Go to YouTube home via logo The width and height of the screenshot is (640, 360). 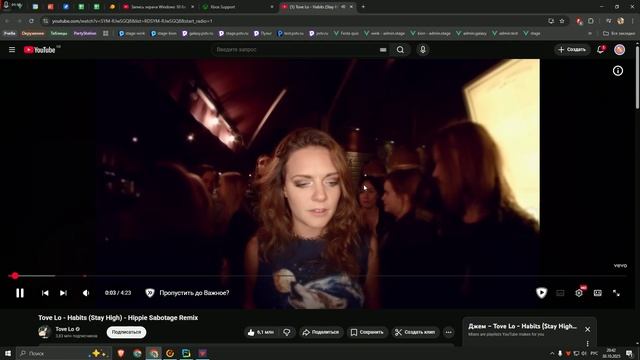click(39, 50)
